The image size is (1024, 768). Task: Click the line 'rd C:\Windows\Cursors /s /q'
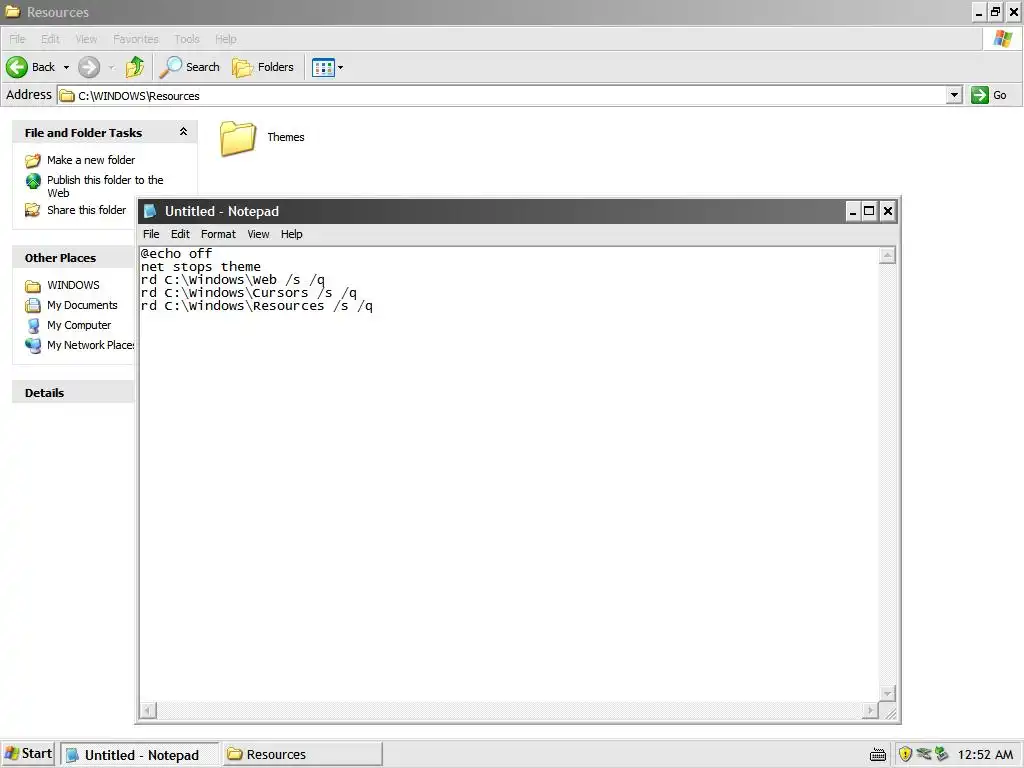249,293
